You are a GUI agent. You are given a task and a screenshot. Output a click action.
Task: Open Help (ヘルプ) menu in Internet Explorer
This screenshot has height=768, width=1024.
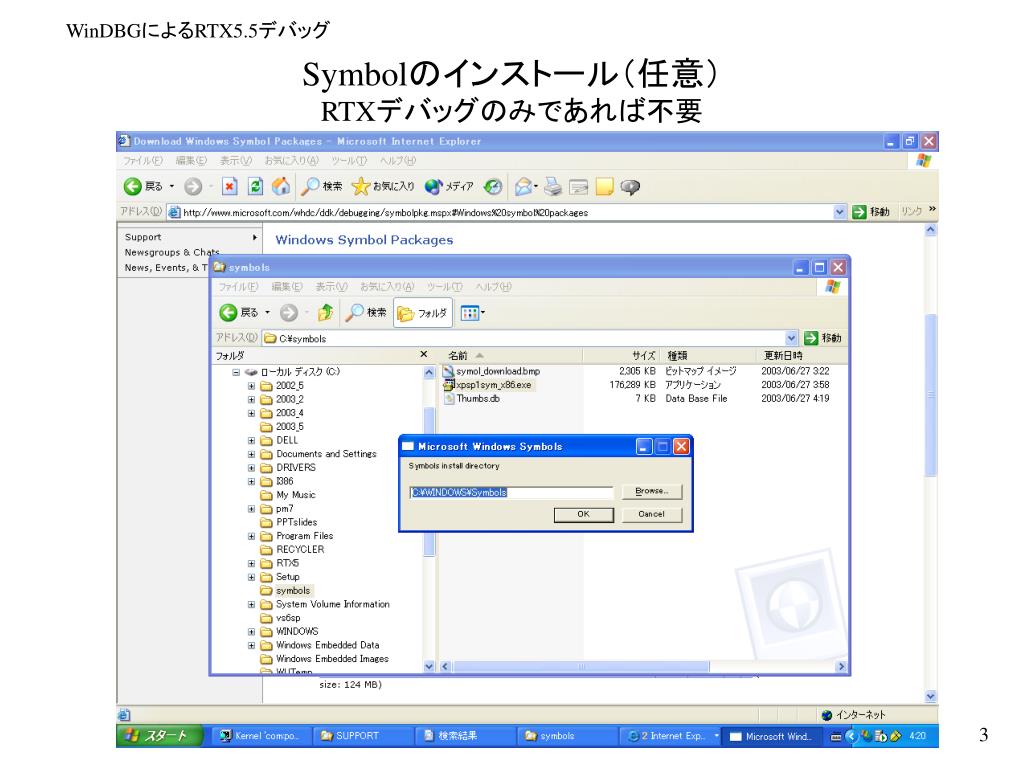click(397, 161)
